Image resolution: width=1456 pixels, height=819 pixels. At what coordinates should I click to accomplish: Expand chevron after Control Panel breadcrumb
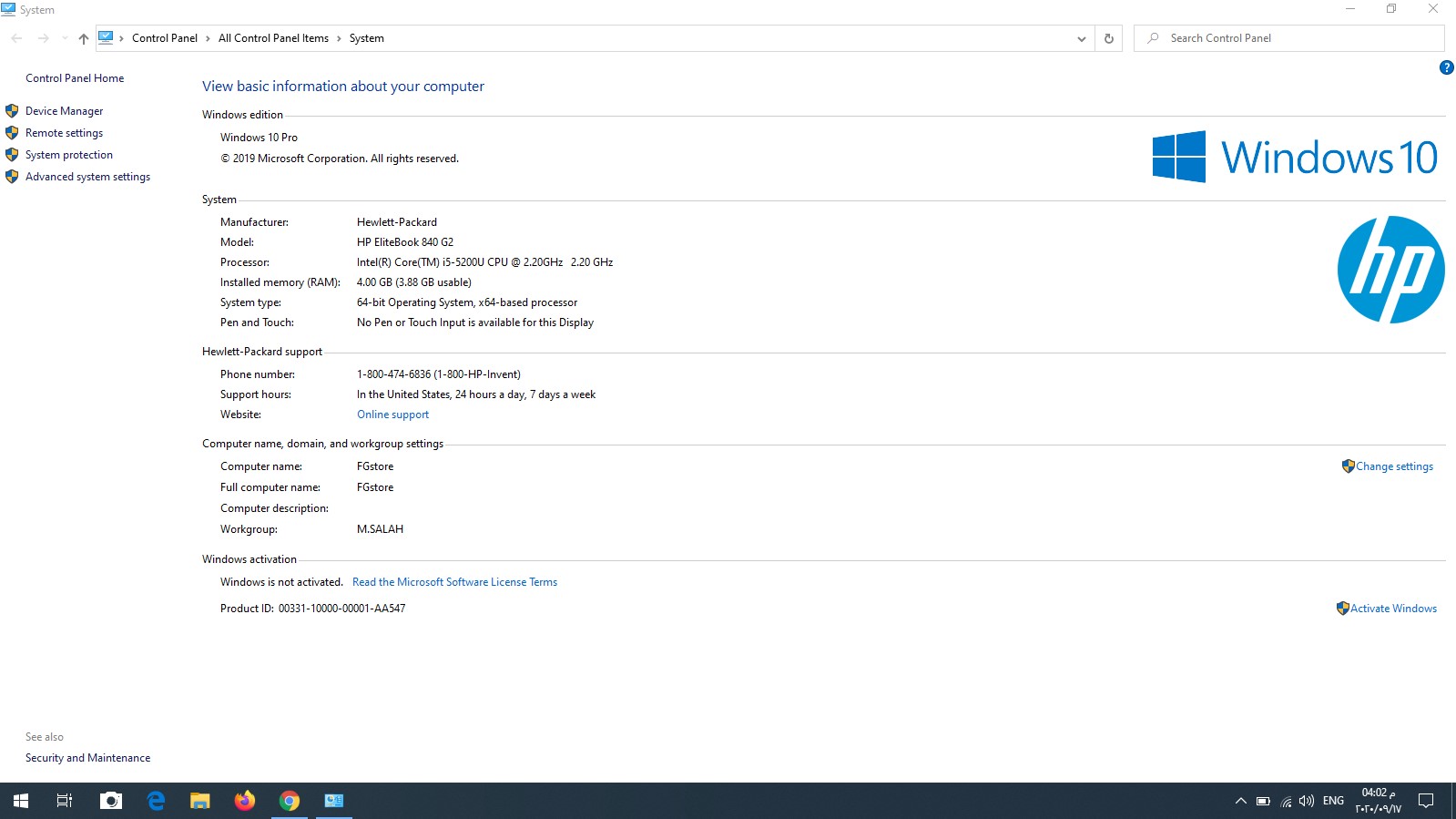pyautogui.click(x=208, y=38)
